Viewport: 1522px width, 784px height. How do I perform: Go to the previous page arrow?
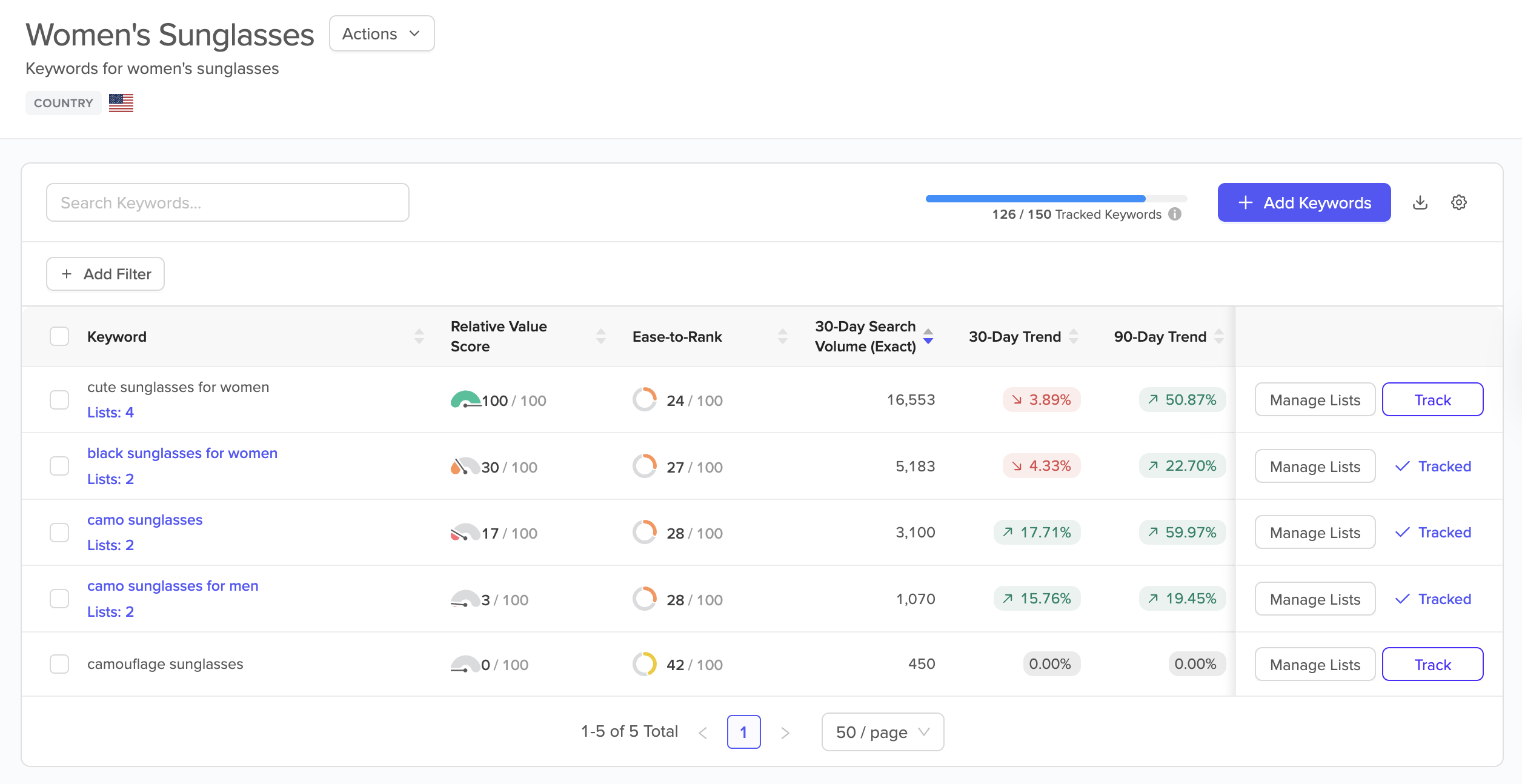point(703,733)
